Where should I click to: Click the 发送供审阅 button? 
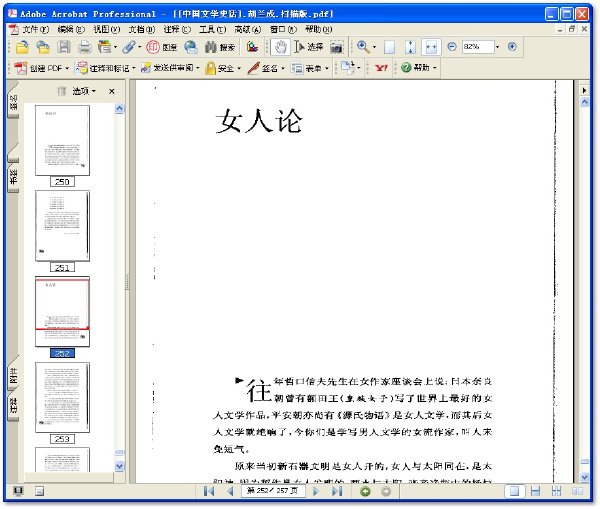pos(167,68)
